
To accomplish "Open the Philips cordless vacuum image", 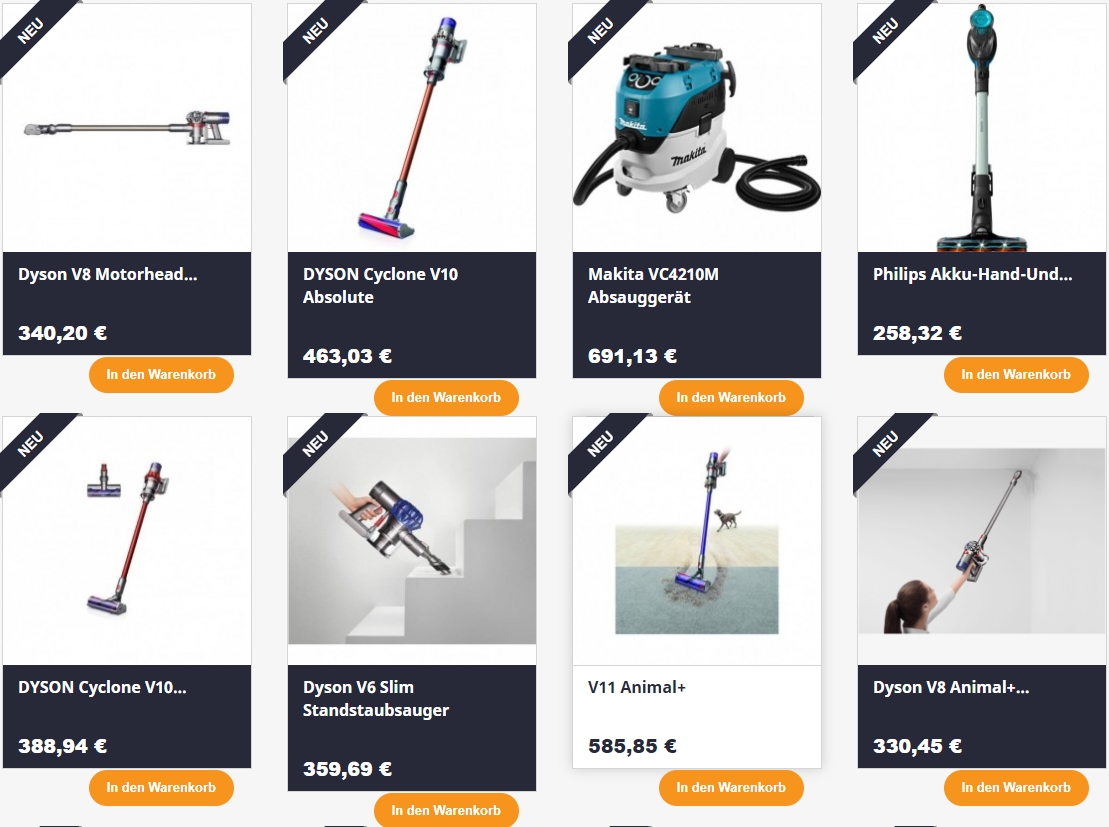I will click(982, 128).
